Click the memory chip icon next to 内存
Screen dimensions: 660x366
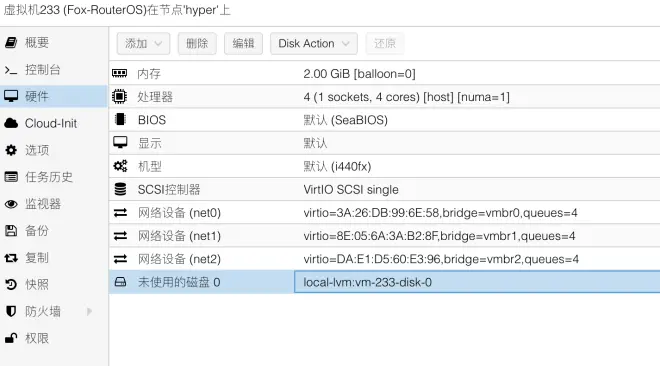pos(120,74)
